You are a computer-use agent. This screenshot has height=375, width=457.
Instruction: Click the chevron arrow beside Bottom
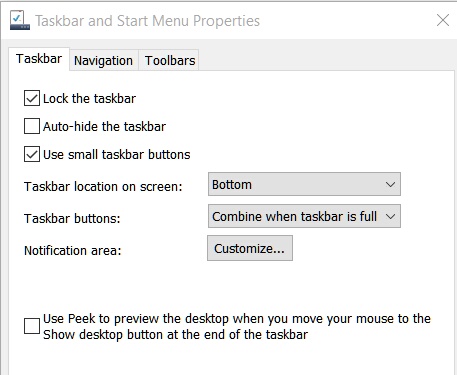click(x=390, y=184)
